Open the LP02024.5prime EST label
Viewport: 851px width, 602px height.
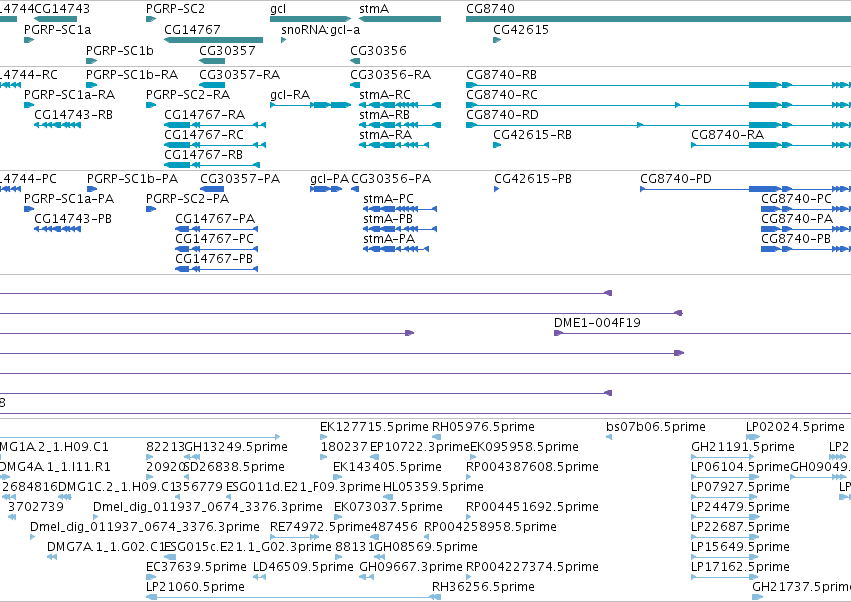(x=795, y=427)
